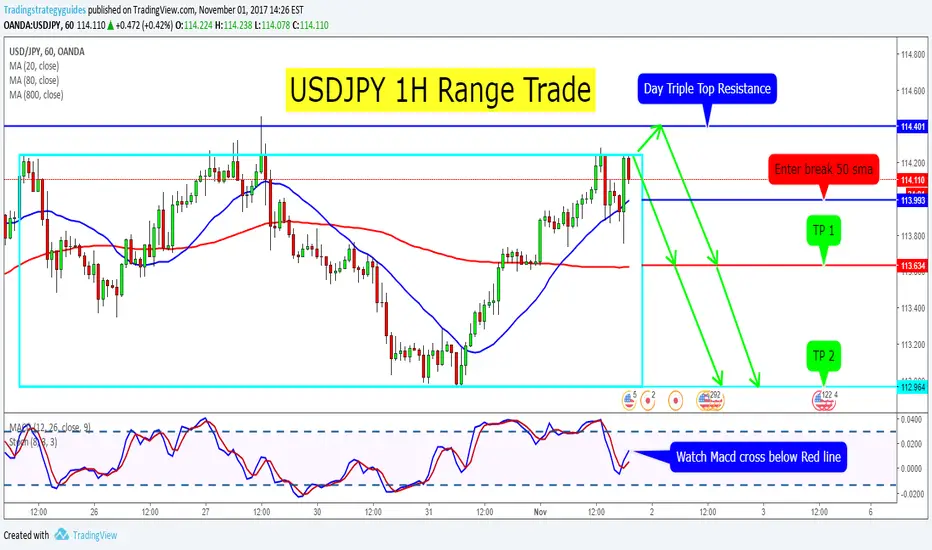Click the Japan event icon labeled 2
The height and width of the screenshot is (550, 932).
click(648, 400)
